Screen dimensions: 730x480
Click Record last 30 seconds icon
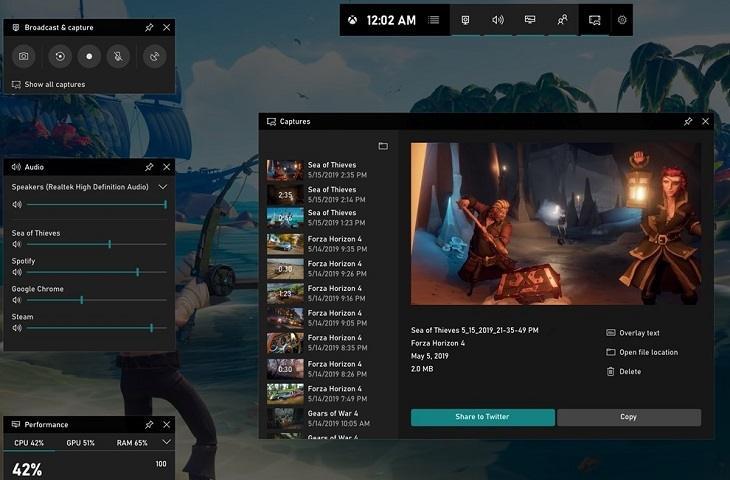pos(60,56)
